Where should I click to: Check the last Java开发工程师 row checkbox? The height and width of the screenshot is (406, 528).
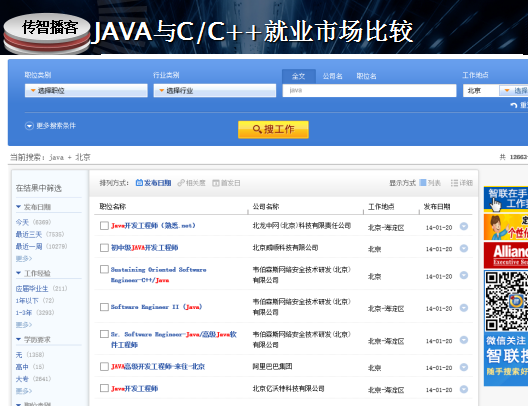click(x=104, y=388)
